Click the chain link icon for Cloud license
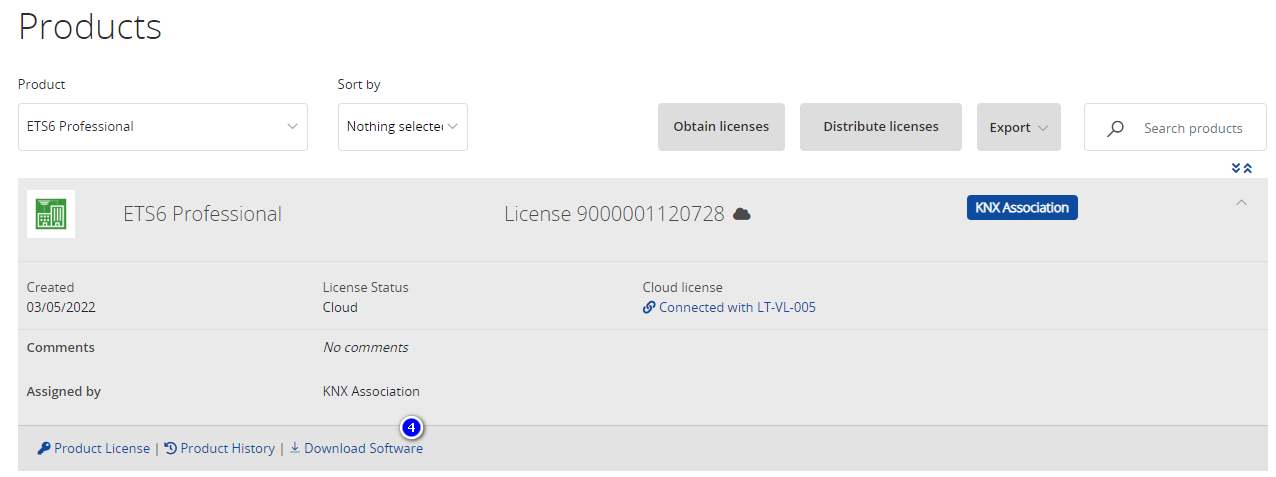Image resolution: width=1276 pixels, height=477 pixels. coord(649,308)
